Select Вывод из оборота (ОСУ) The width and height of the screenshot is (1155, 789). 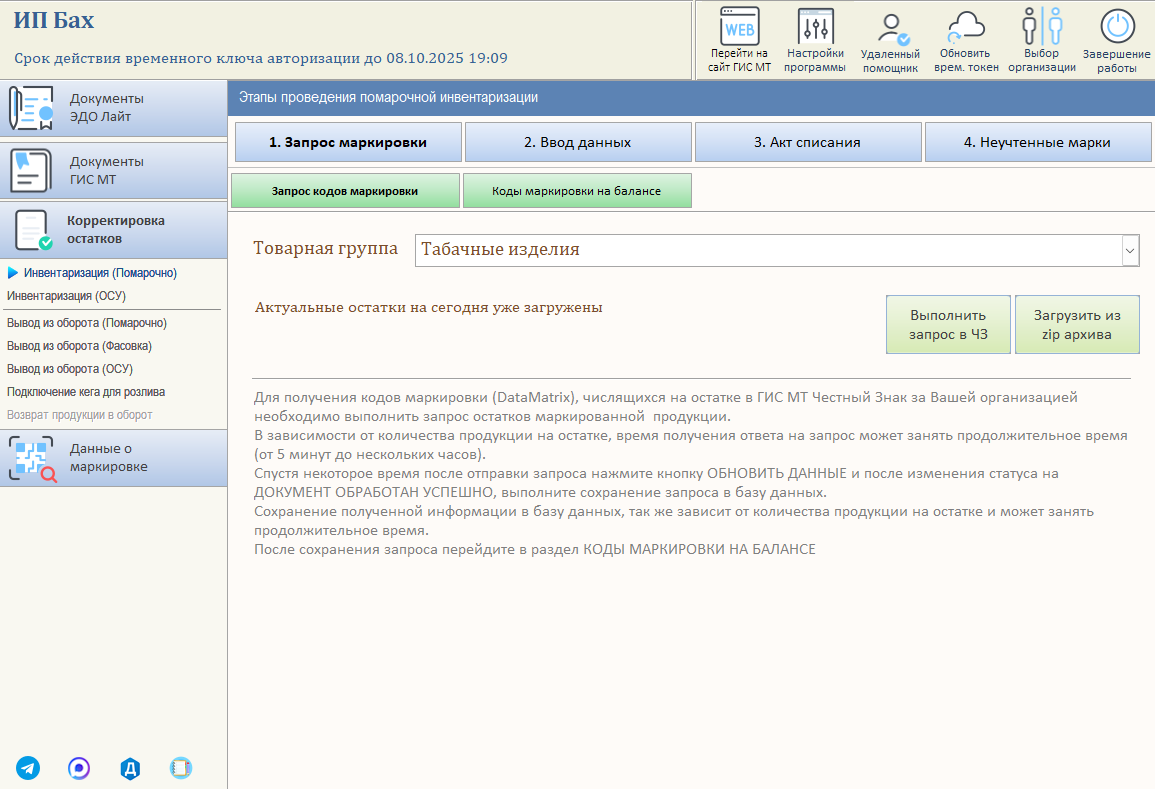click(x=70, y=368)
